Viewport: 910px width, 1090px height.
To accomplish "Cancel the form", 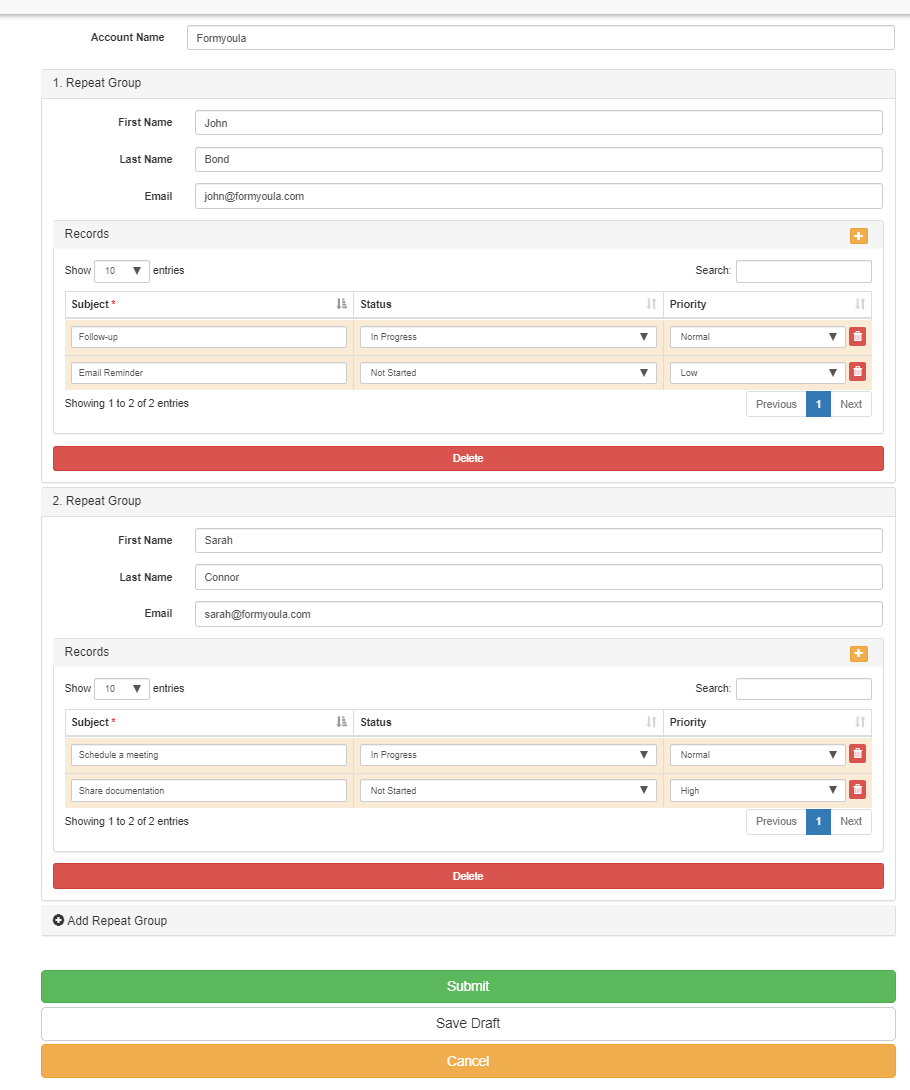I will pyautogui.click(x=468, y=1061).
